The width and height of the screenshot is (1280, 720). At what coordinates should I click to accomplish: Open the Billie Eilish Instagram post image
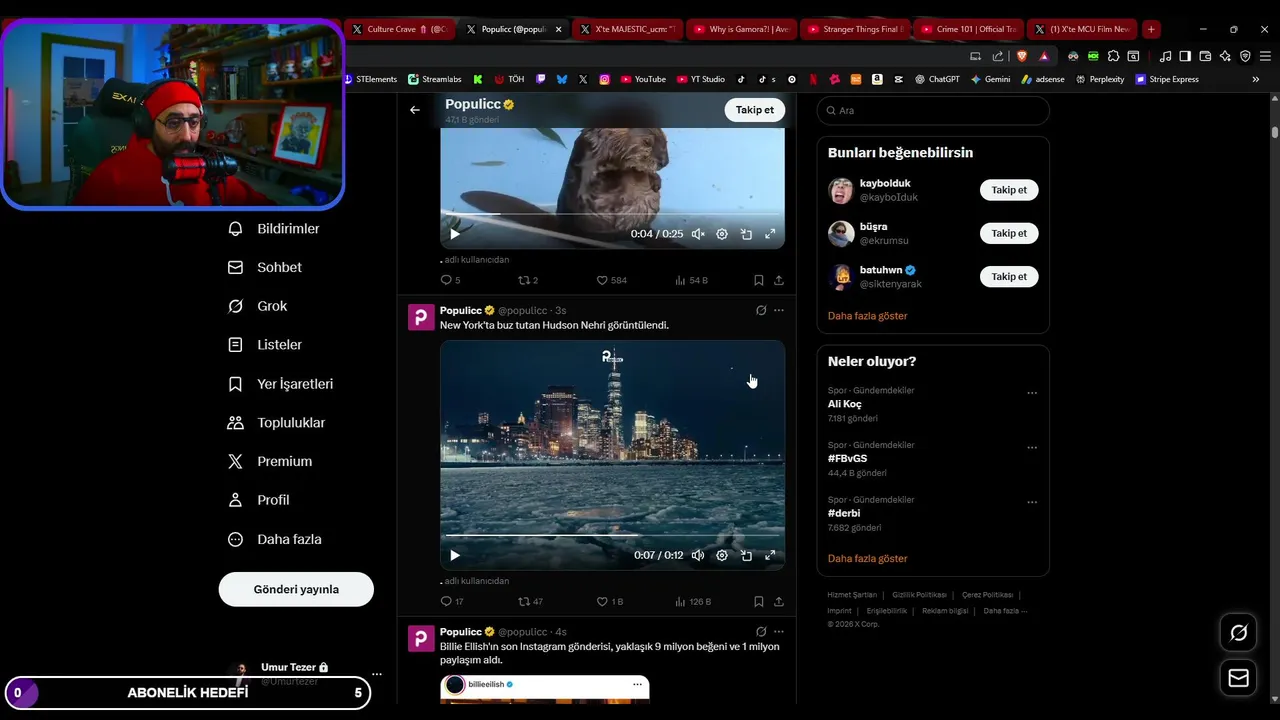(545, 690)
